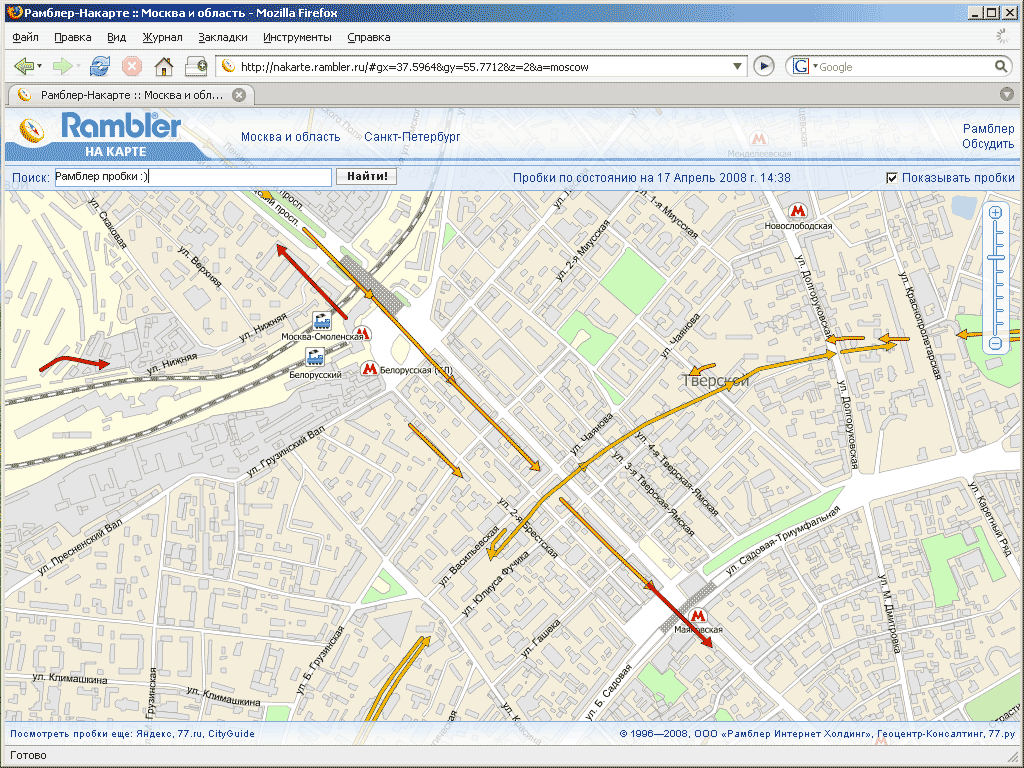
Task: Open the CityGuide footer link
Action: tap(231, 734)
